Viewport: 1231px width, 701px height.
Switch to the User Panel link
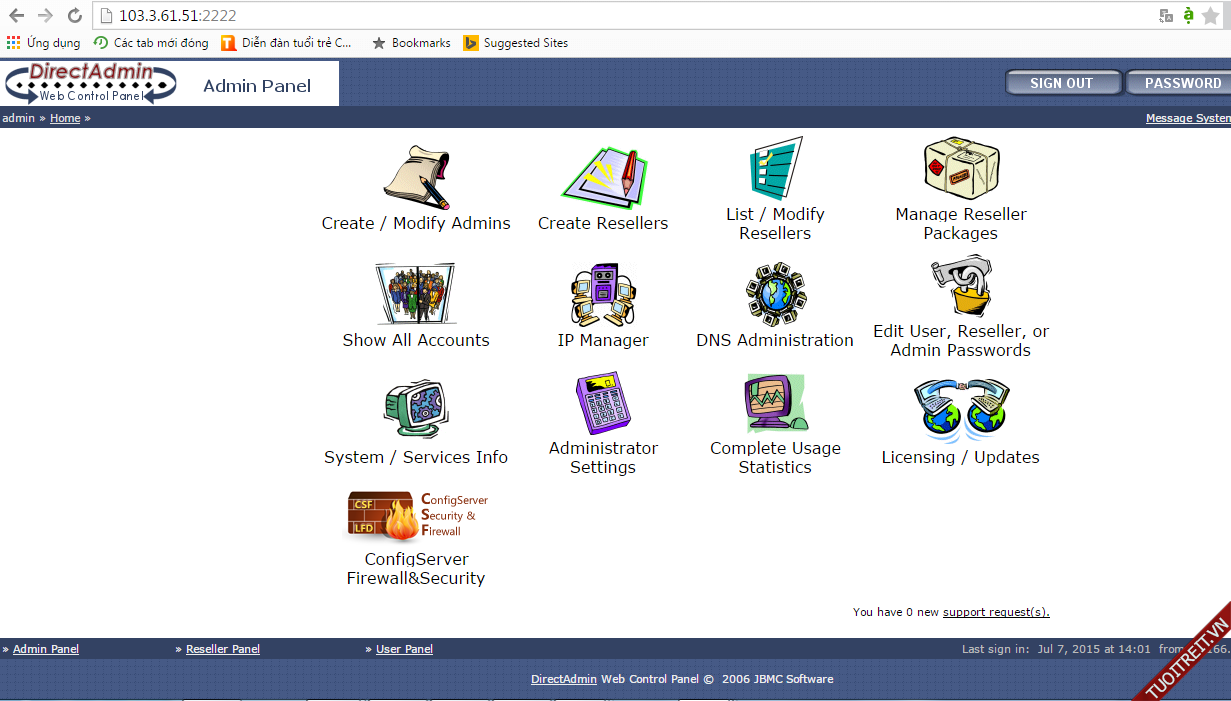pos(404,649)
